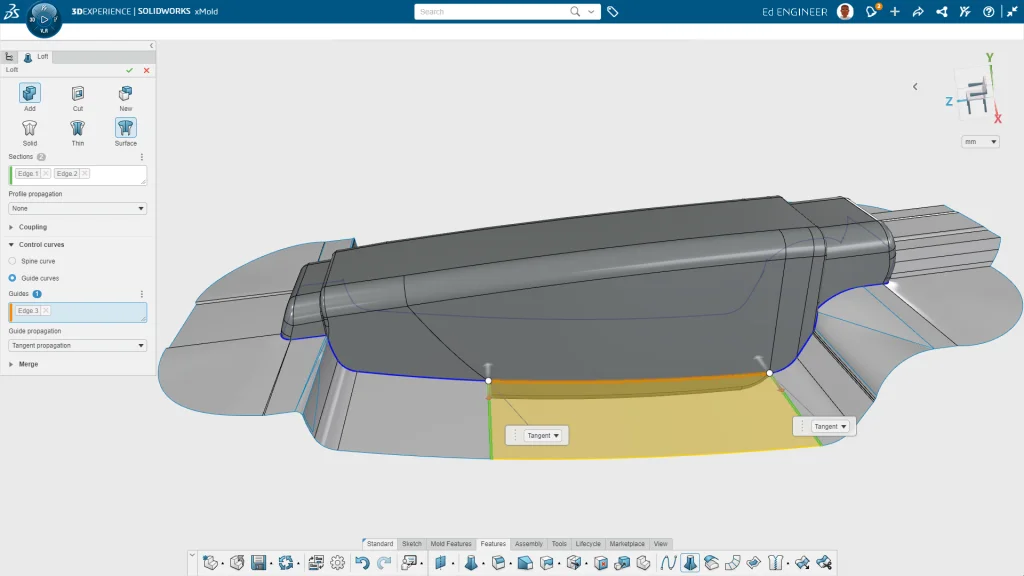Image resolution: width=1024 pixels, height=576 pixels.
Task: Choose the Thin loft type icon
Action: pos(77,128)
